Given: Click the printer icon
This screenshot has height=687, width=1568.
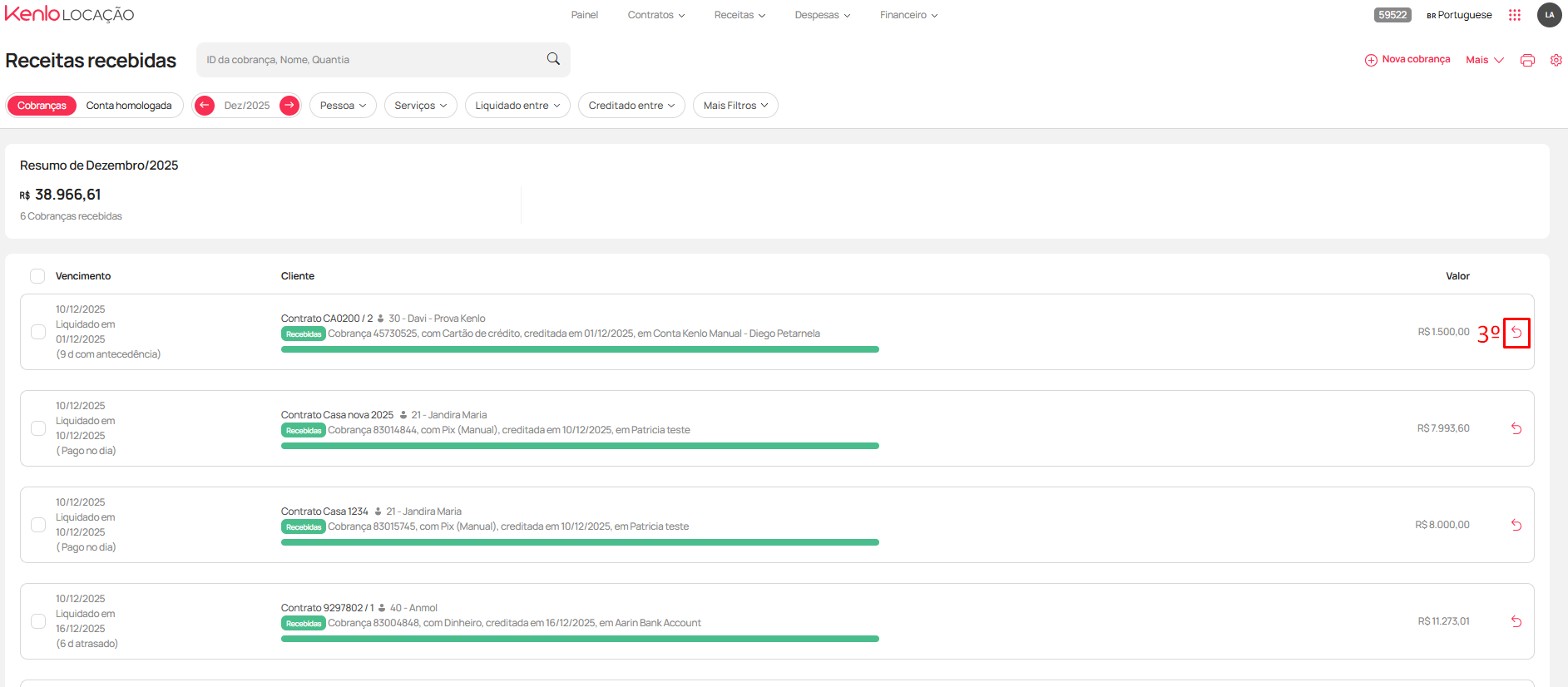Looking at the screenshot, I should [x=1527, y=60].
